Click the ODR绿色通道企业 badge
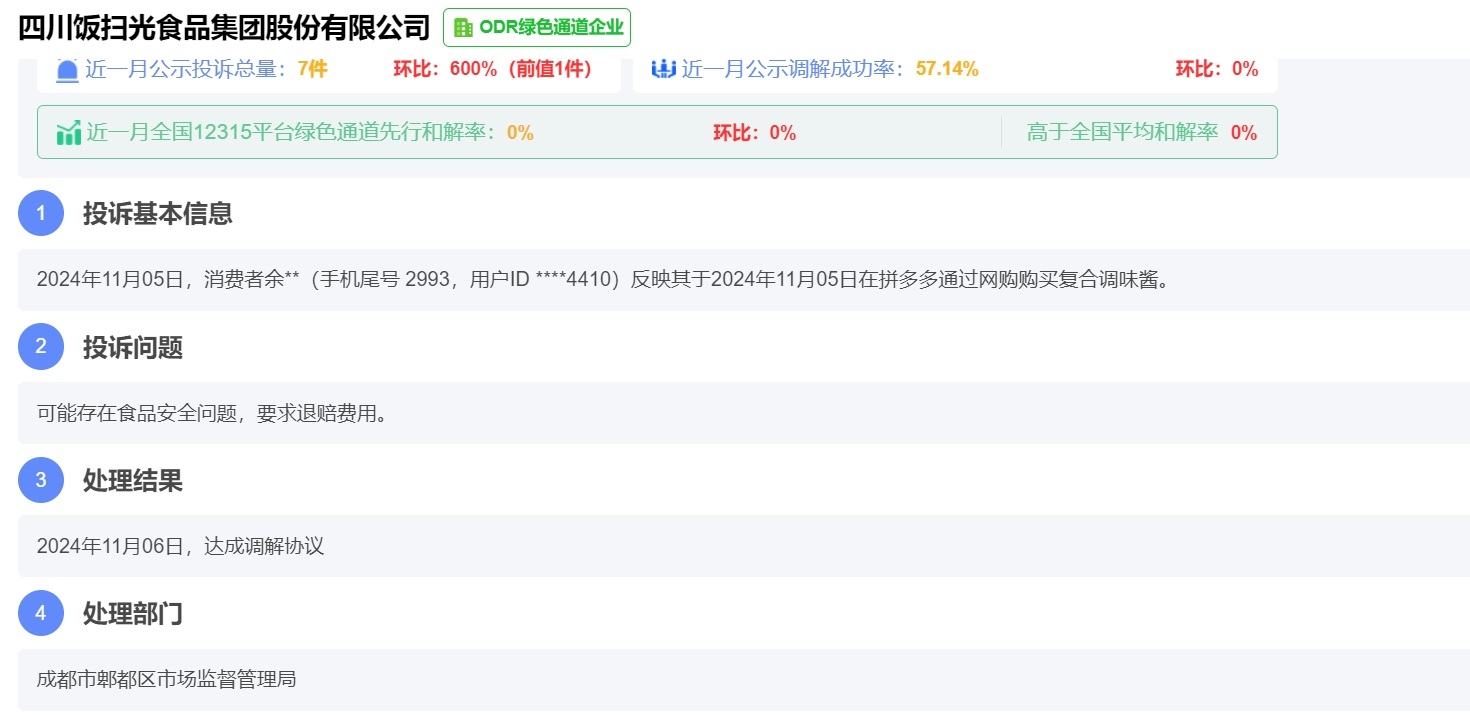The width and height of the screenshot is (1470, 715). point(537,27)
